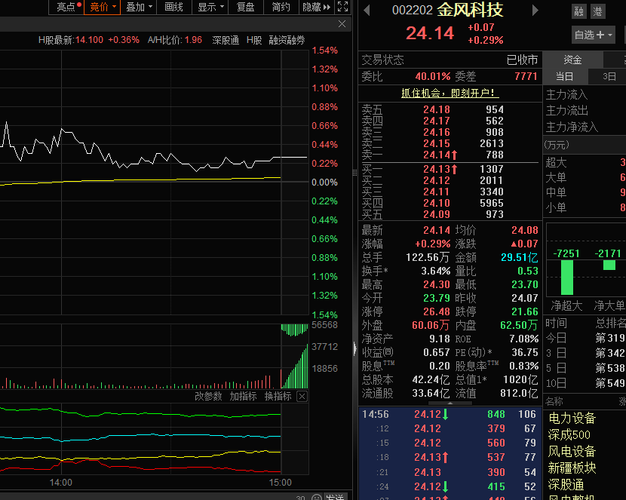Switch to 简约 simple view
This screenshot has width=626, height=500.
tap(281, 7)
